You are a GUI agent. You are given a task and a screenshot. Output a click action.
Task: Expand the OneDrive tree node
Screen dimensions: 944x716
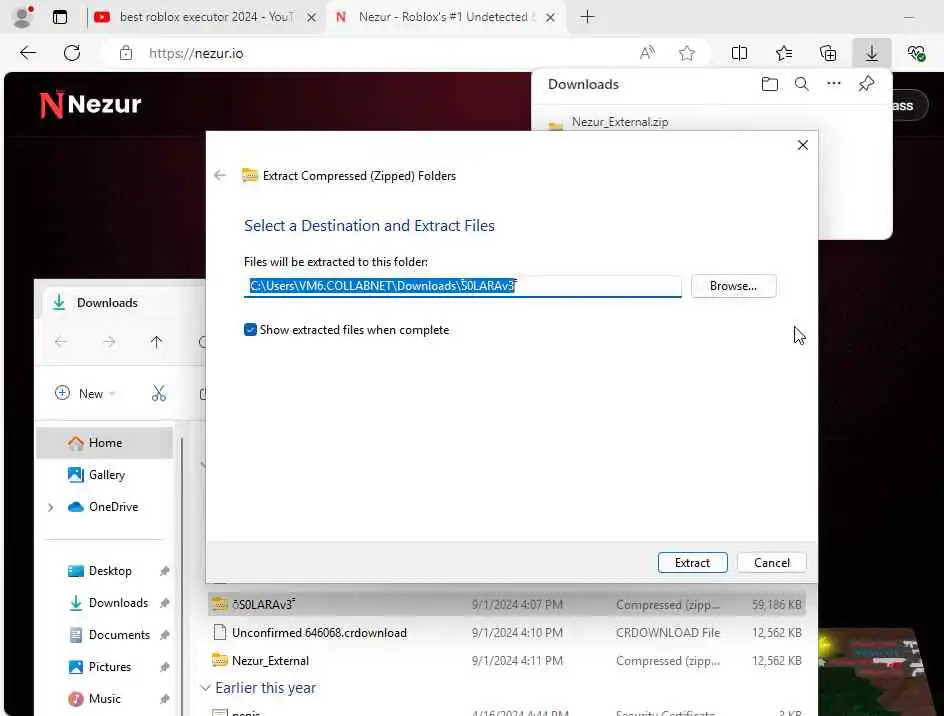pos(51,507)
